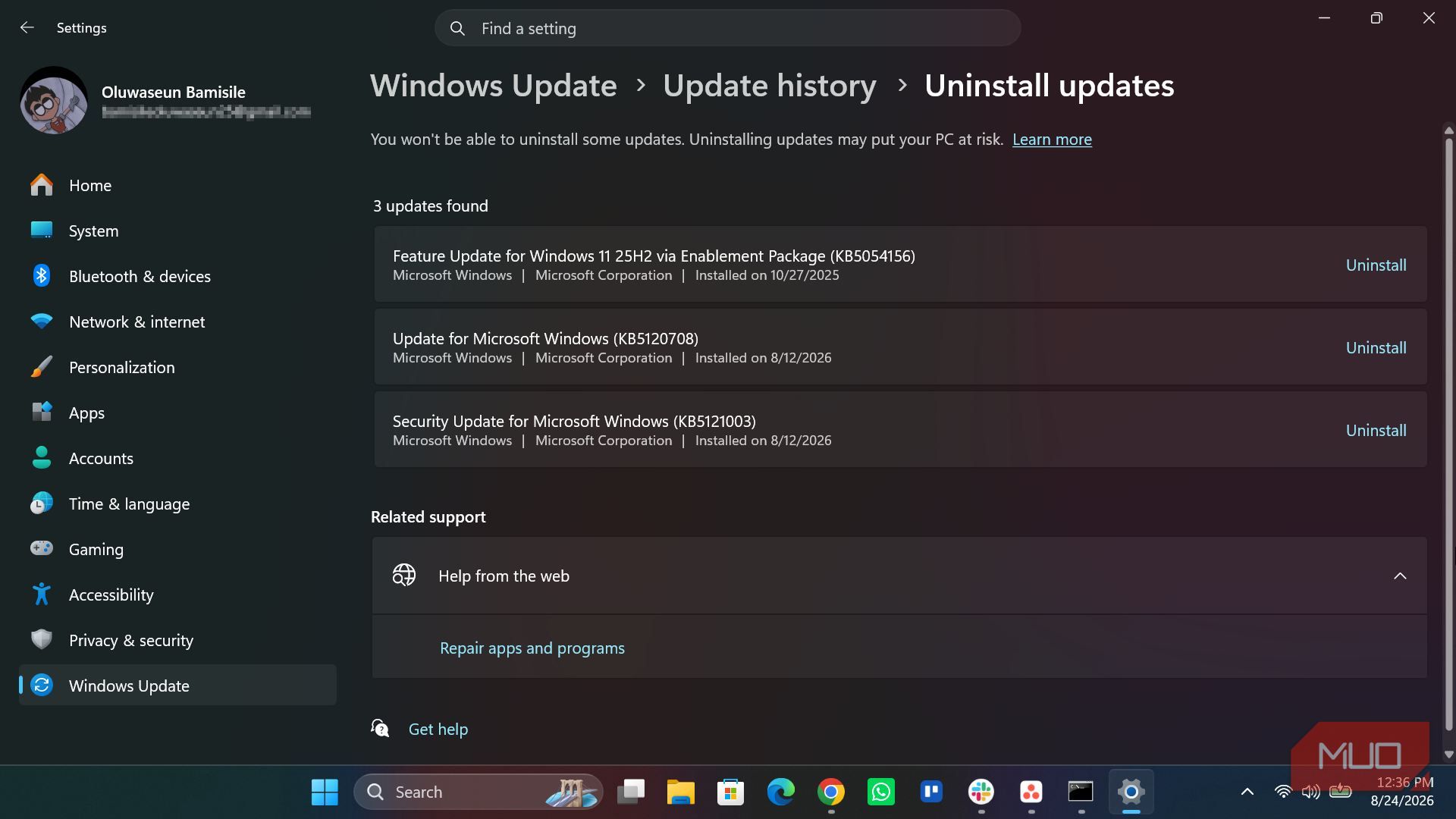
Task: Click the 8/24/2026 date in the system tray
Action: (1401, 801)
